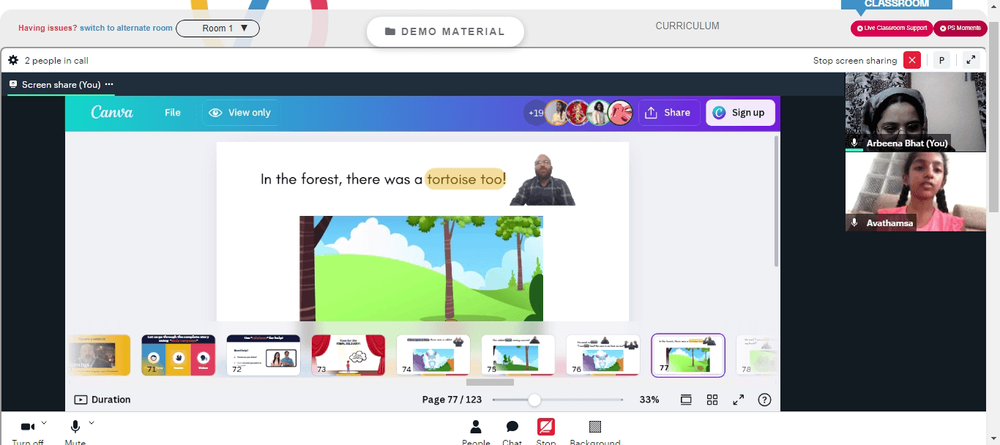Open the Room 1 dropdown
Image resolution: width=1000 pixels, height=445 pixels.
(x=217, y=28)
